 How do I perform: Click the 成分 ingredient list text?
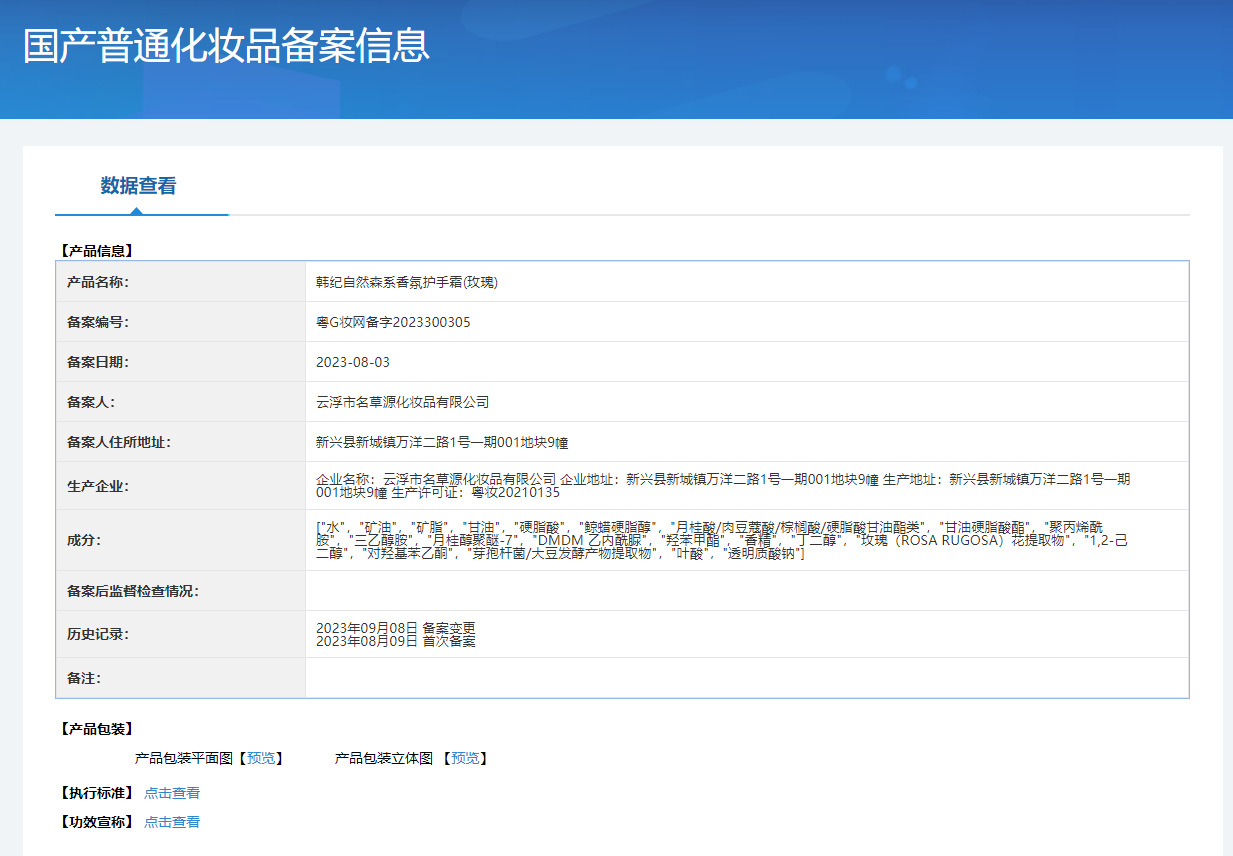722,540
